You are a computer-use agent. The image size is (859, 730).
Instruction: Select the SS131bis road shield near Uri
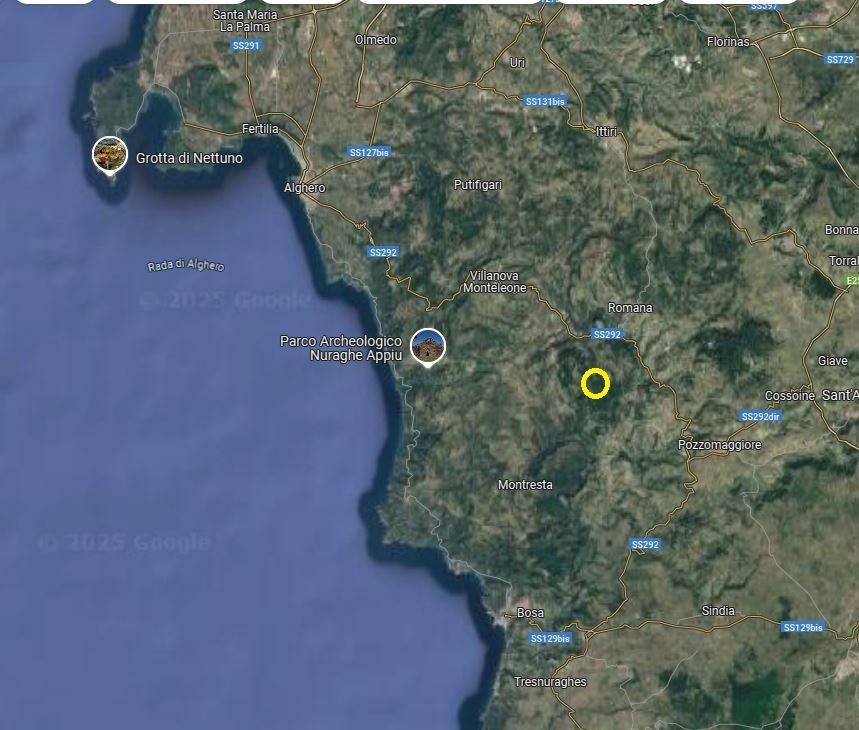545,101
